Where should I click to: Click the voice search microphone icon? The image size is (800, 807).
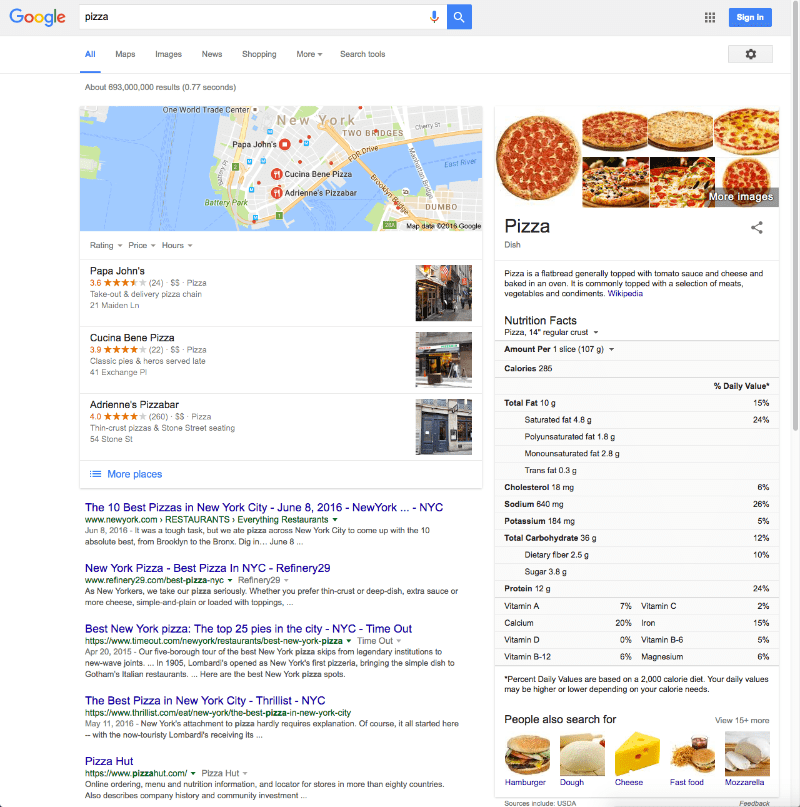point(434,17)
